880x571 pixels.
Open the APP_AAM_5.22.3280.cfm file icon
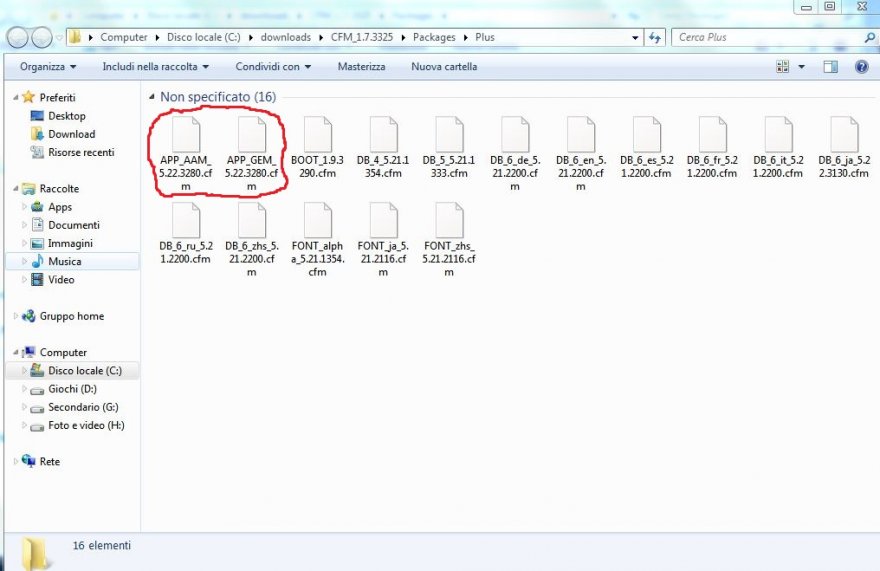coord(186,135)
